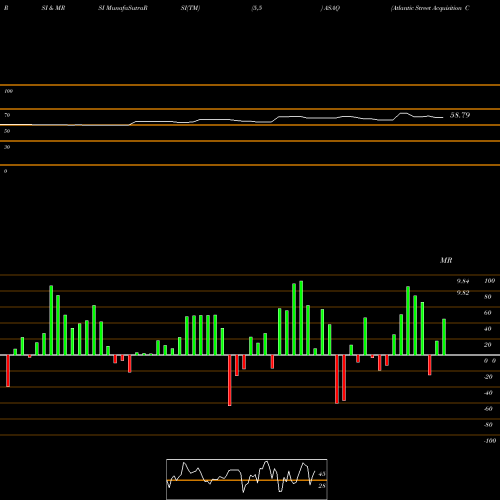This screenshot has height=500, width=500.
Task: Click the 'SI & MR' header text
Action: pos(53,8)
